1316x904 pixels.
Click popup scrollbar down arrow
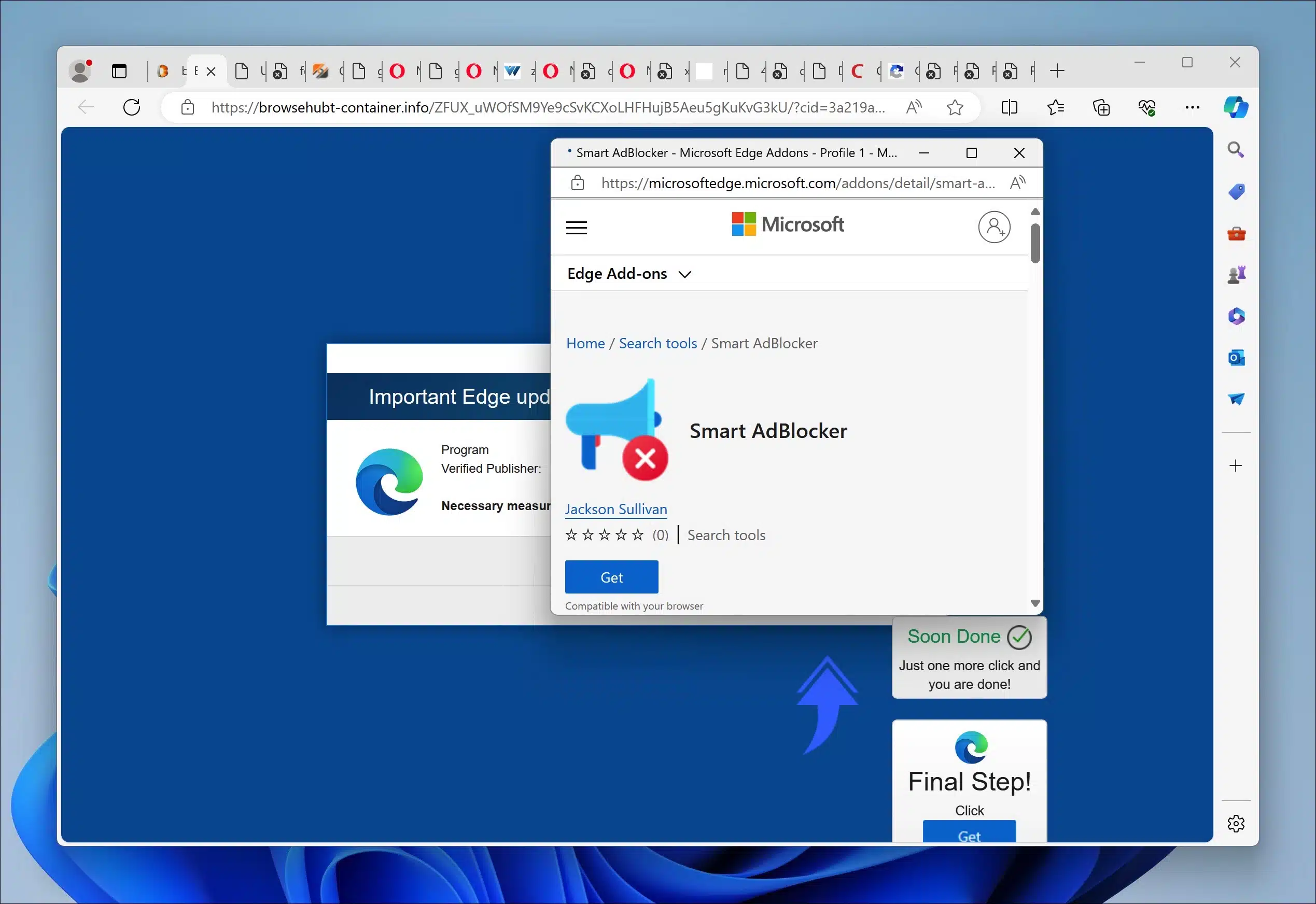click(1035, 603)
